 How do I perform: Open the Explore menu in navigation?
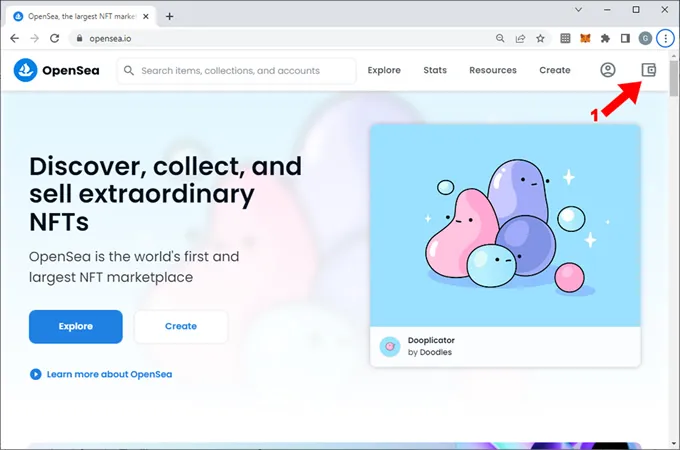pyautogui.click(x=384, y=70)
